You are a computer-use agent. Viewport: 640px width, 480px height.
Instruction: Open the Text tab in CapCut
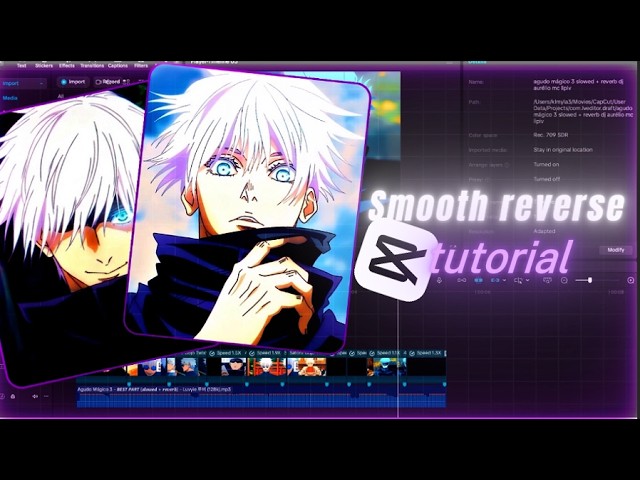tap(22, 65)
